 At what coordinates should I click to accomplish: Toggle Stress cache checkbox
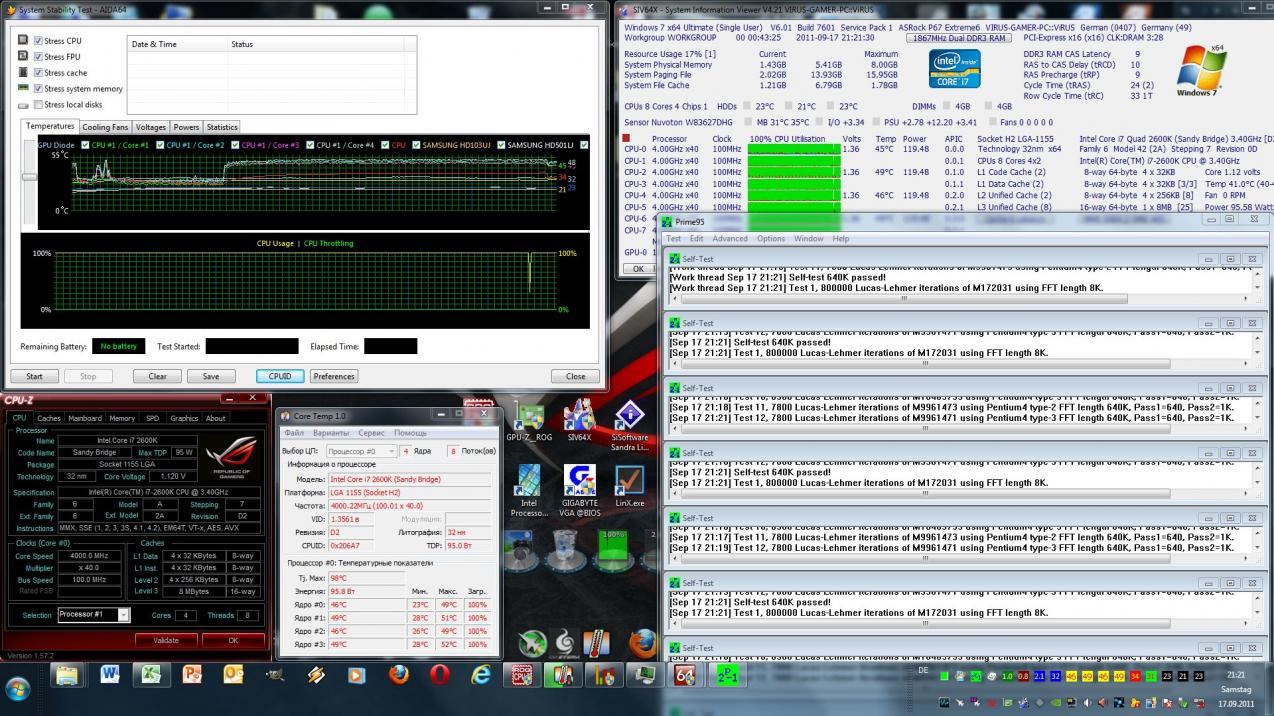(x=38, y=73)
